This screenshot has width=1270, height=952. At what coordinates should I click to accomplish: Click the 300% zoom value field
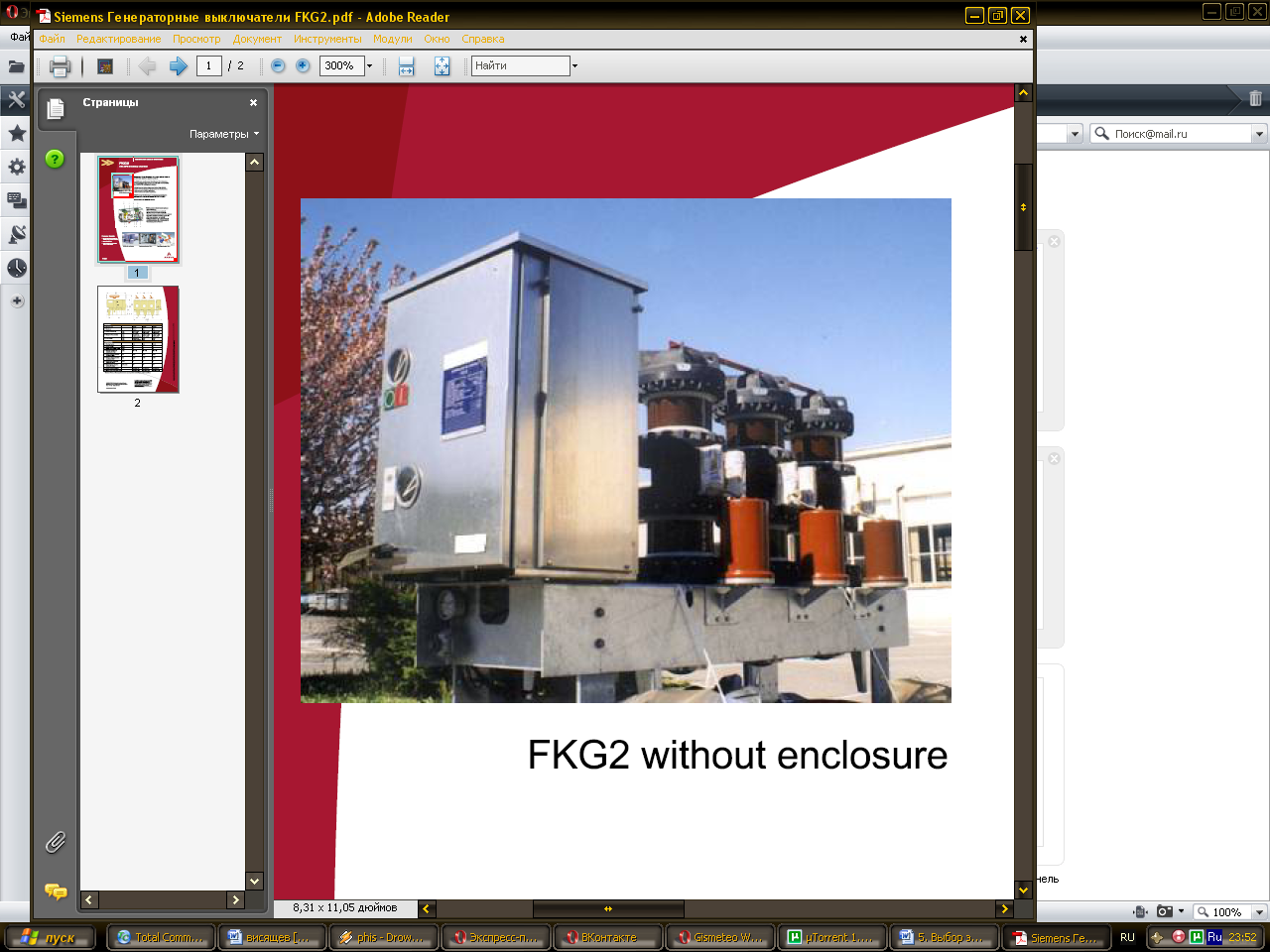341,66
